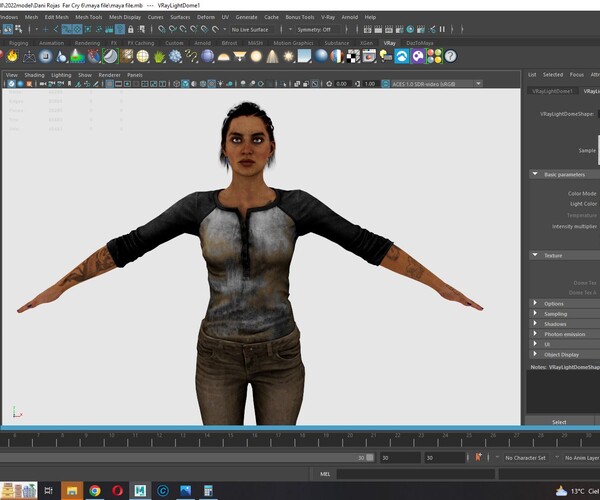Open the viewport Renderer menu
Image resolution: width=600 pixels, height=500 pixels.
(x=109, y=75)
